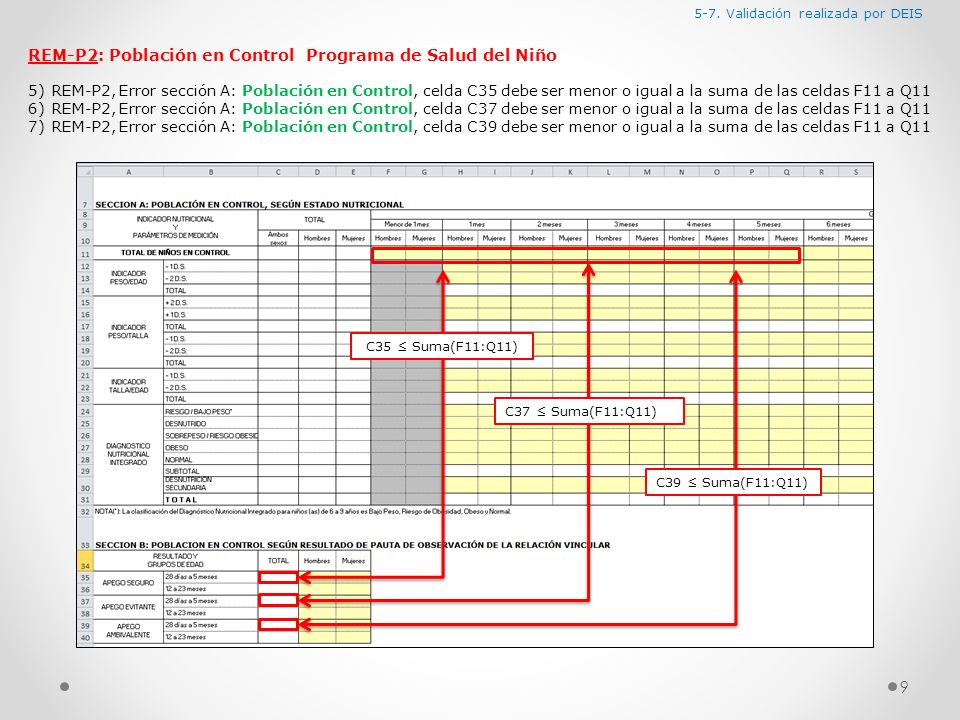Click the T O T A L label in row 31
The width and height of the screenshot is (960, 720).
pyautogui.click(x=181, y=500)
